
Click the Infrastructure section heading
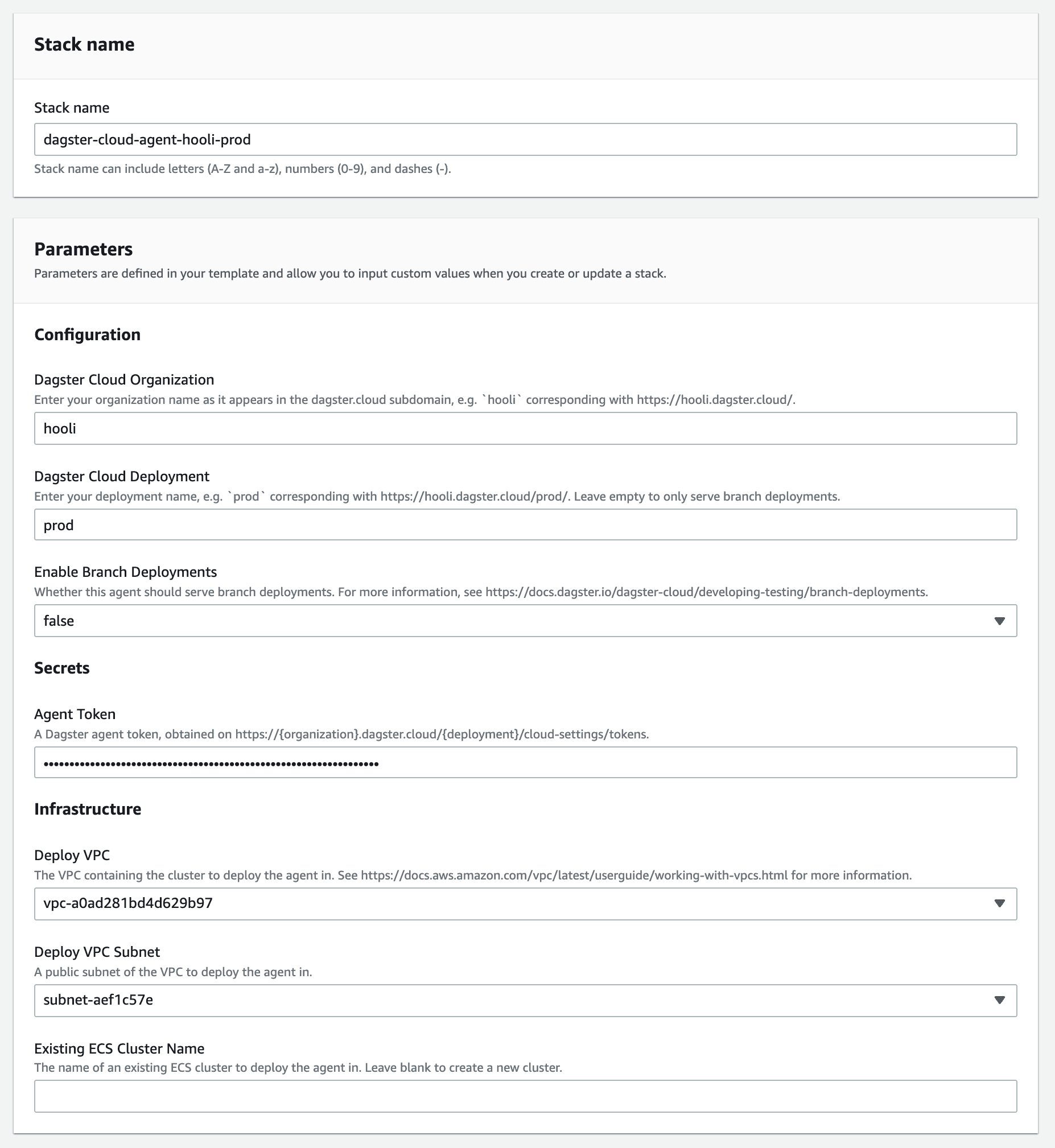point(88,808)
